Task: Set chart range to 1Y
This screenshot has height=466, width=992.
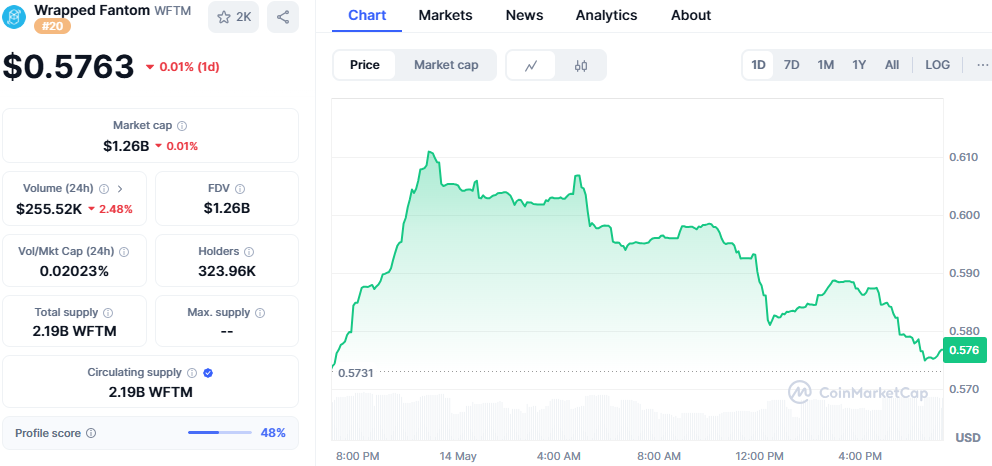Action: 859,64
